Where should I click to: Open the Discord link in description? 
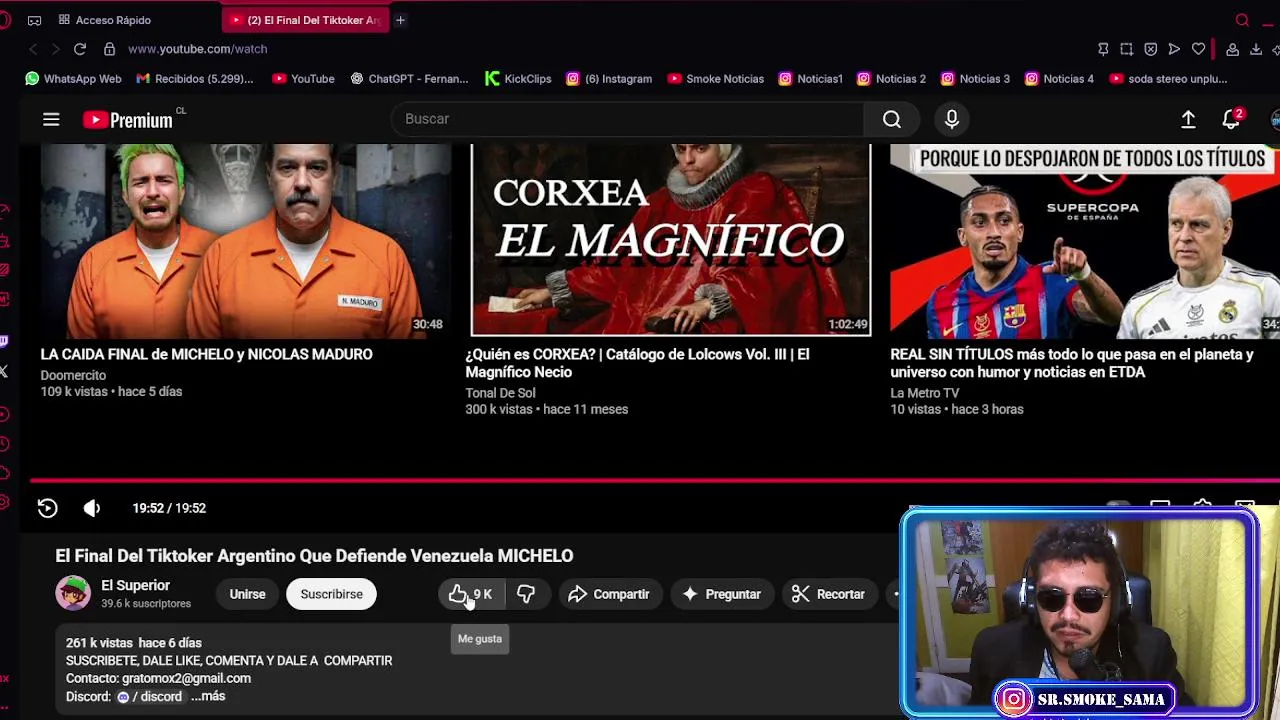click(150, 696)
